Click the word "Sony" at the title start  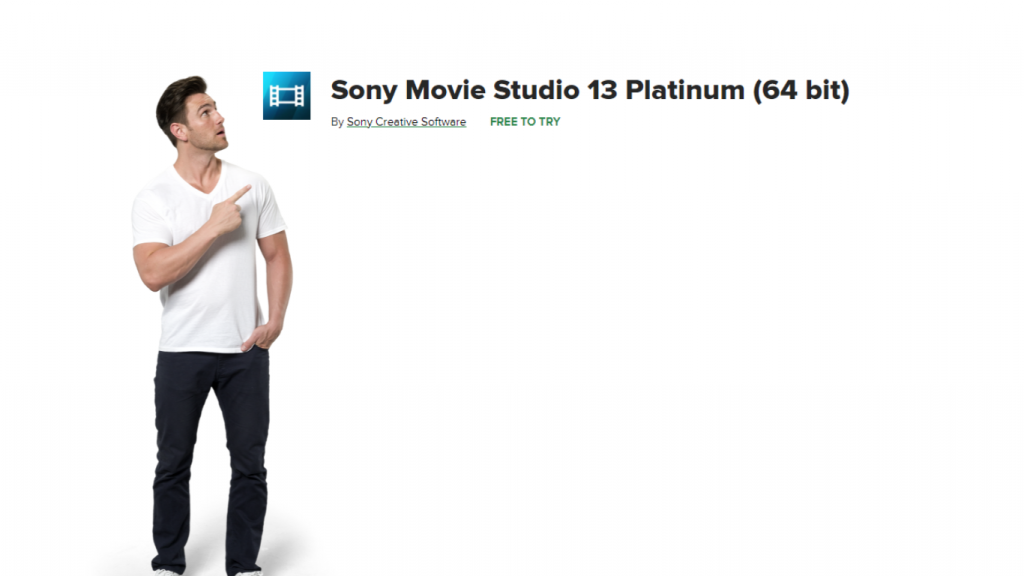pyautogui.click(x=364, y=90)
